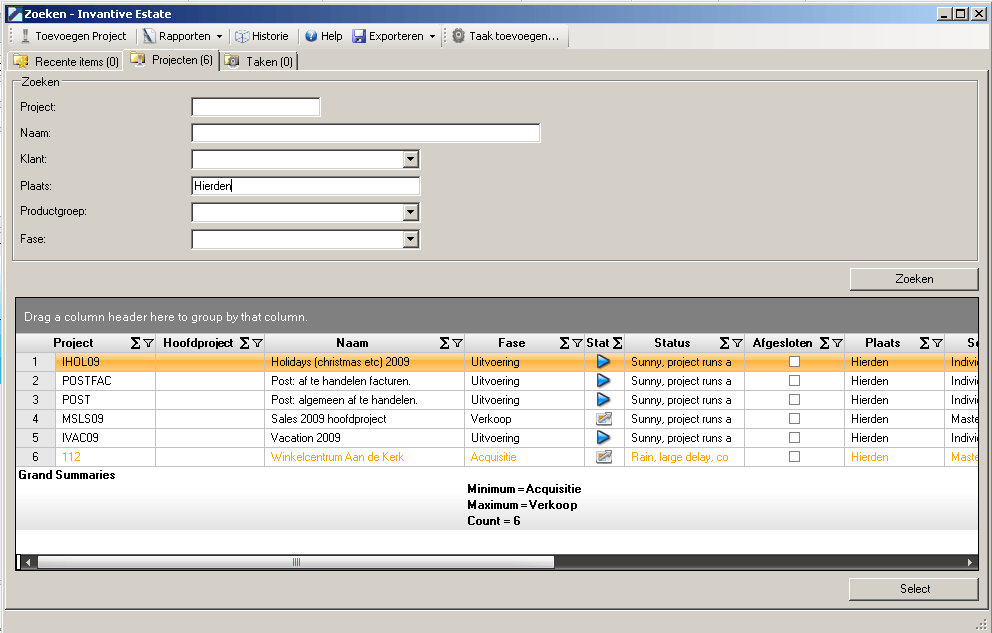Image resolution: width=992 pixels, height=633 pixels.
Task: Click the filter icon in Status column header
Action: click(738, 343)
